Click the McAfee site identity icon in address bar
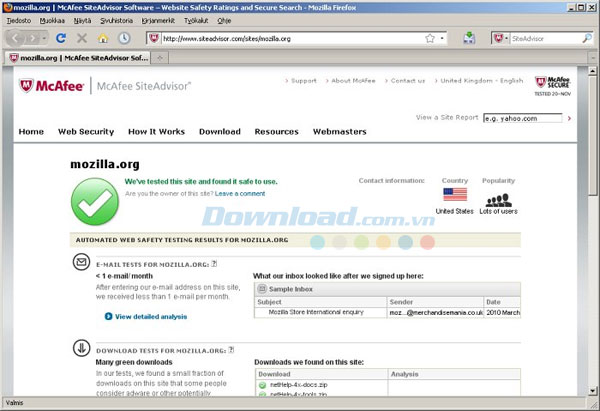Screen dimensions: 600x411 pyautogui.click(x=154, y=38)
